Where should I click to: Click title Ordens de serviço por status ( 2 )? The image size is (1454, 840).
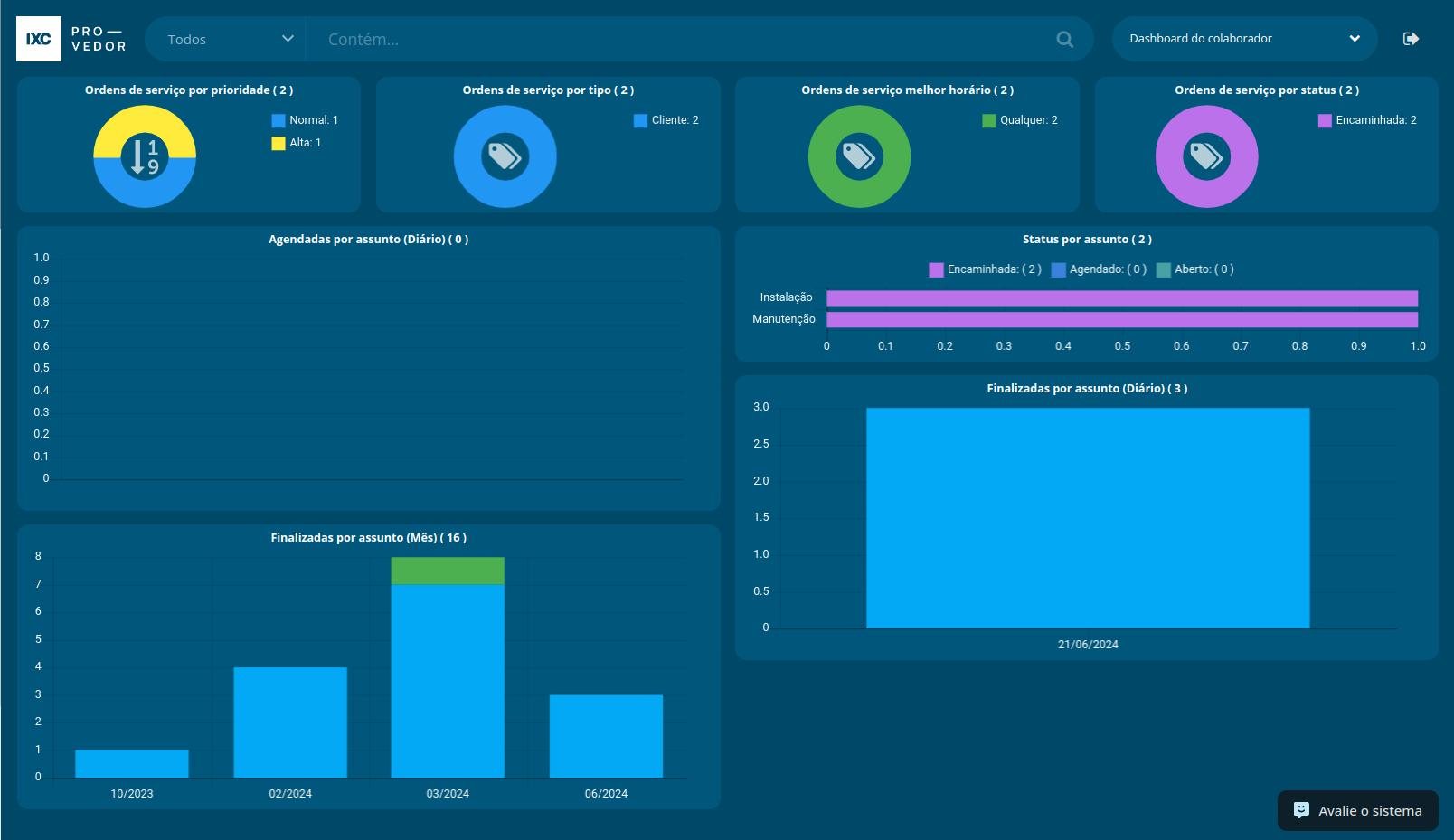1267,90
